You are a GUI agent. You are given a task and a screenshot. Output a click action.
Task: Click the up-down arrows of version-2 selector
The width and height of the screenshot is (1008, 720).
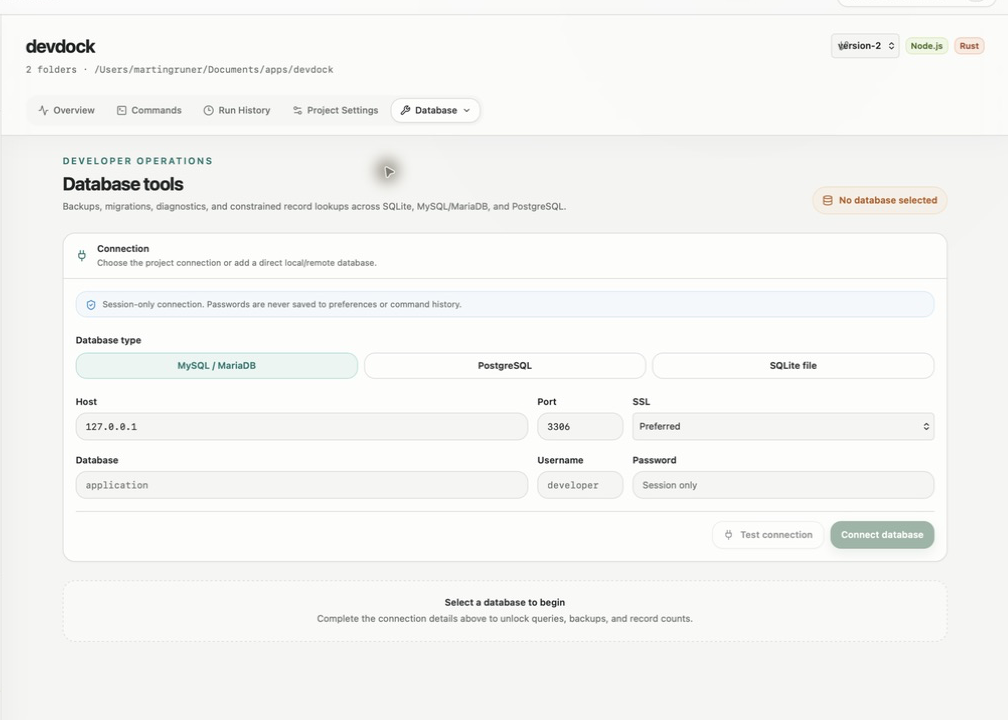point(892,46)
